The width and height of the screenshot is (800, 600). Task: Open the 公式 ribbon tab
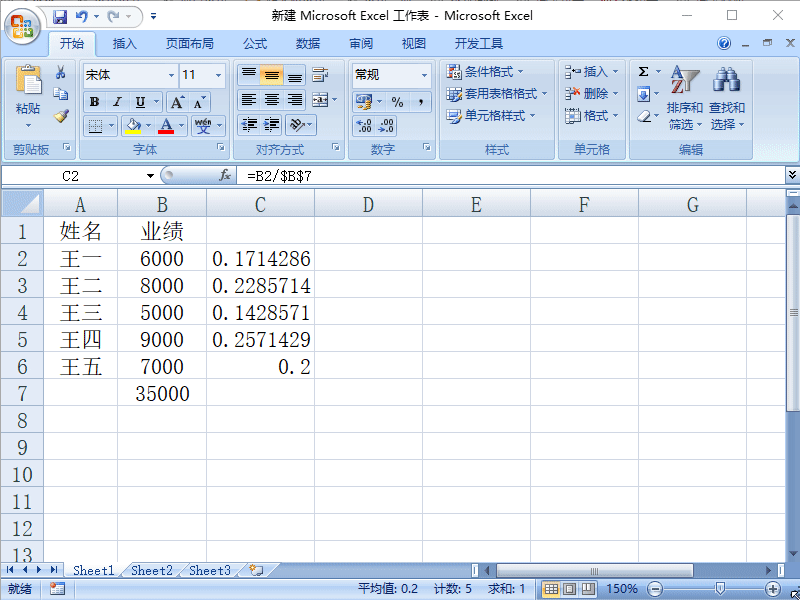pyautogui.click(x=254, y=43)
